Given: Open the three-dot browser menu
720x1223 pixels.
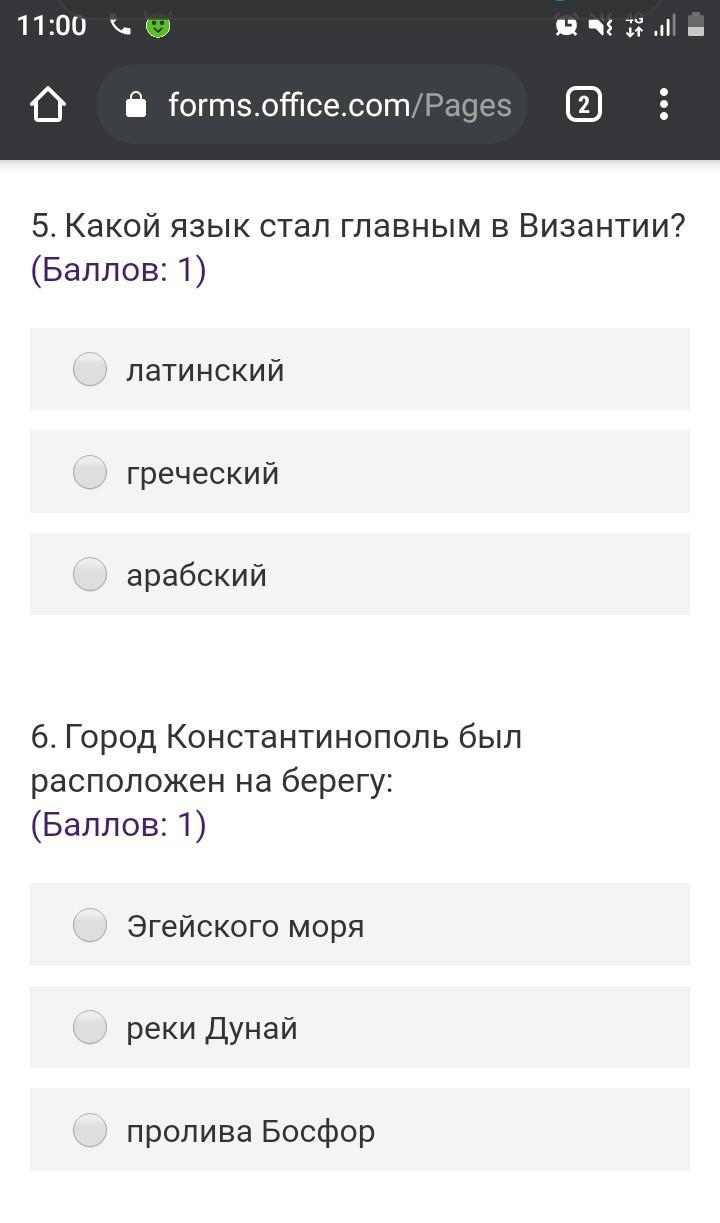Looking at the screenshot, I should click(664, 104).
